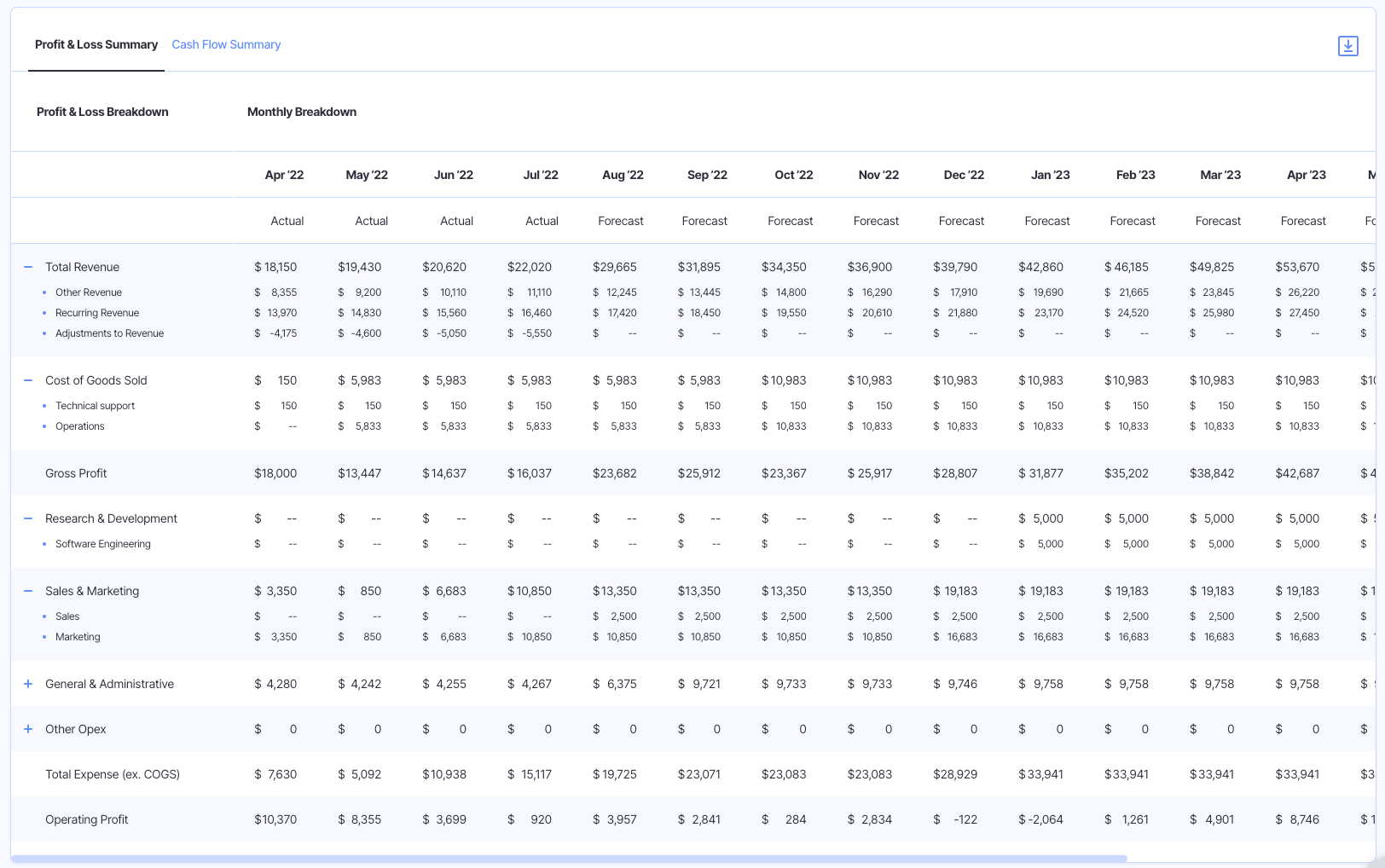The width and height of the screenshot is (1385, 868).
Task: Click the bullet icon beside Other Revenue
Action: coord(44,292)
